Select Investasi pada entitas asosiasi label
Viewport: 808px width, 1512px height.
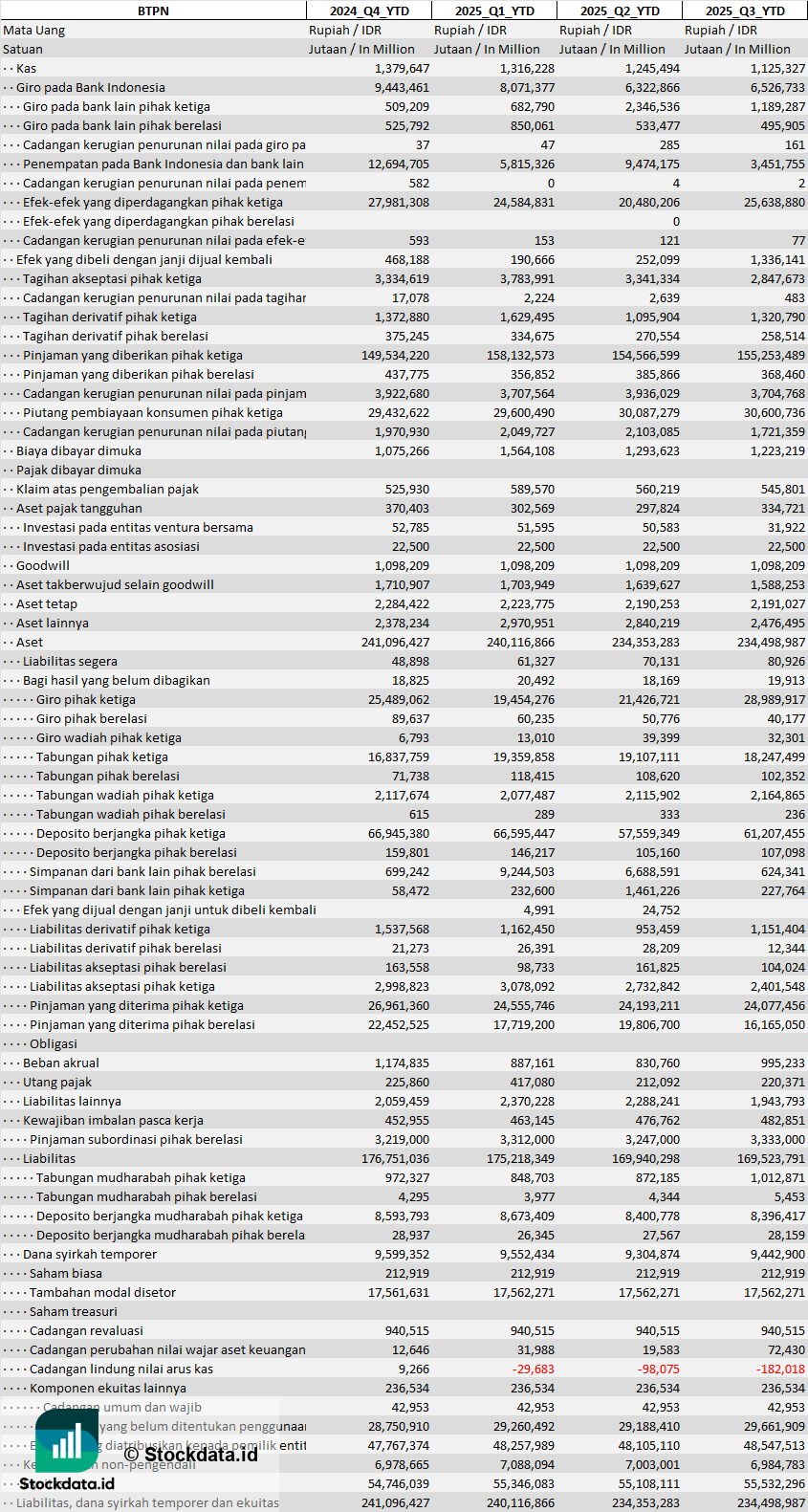click(x=111, y=546)
